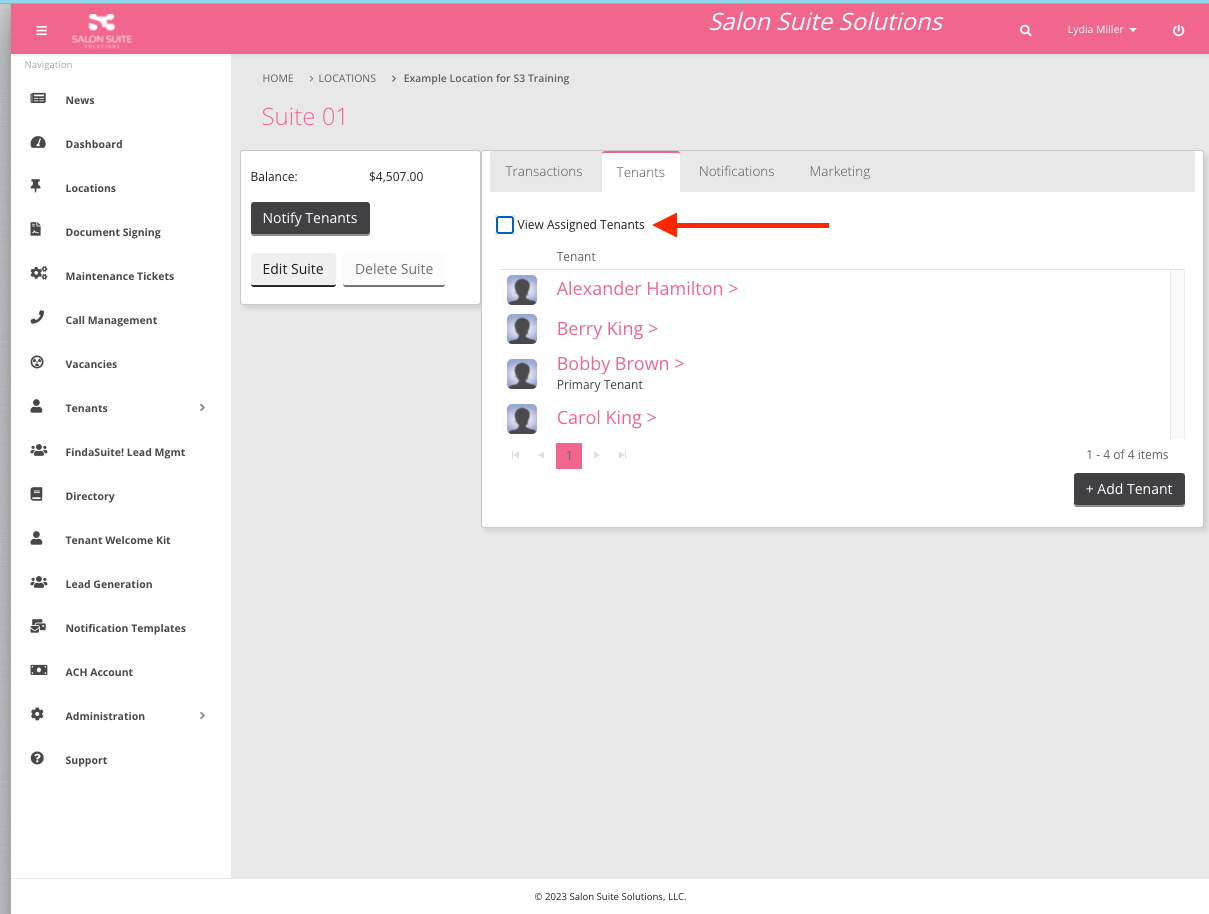This screenshot has height=914, width=1209.
Task: Click the Suite 01 heading
Action: (304, 117)
